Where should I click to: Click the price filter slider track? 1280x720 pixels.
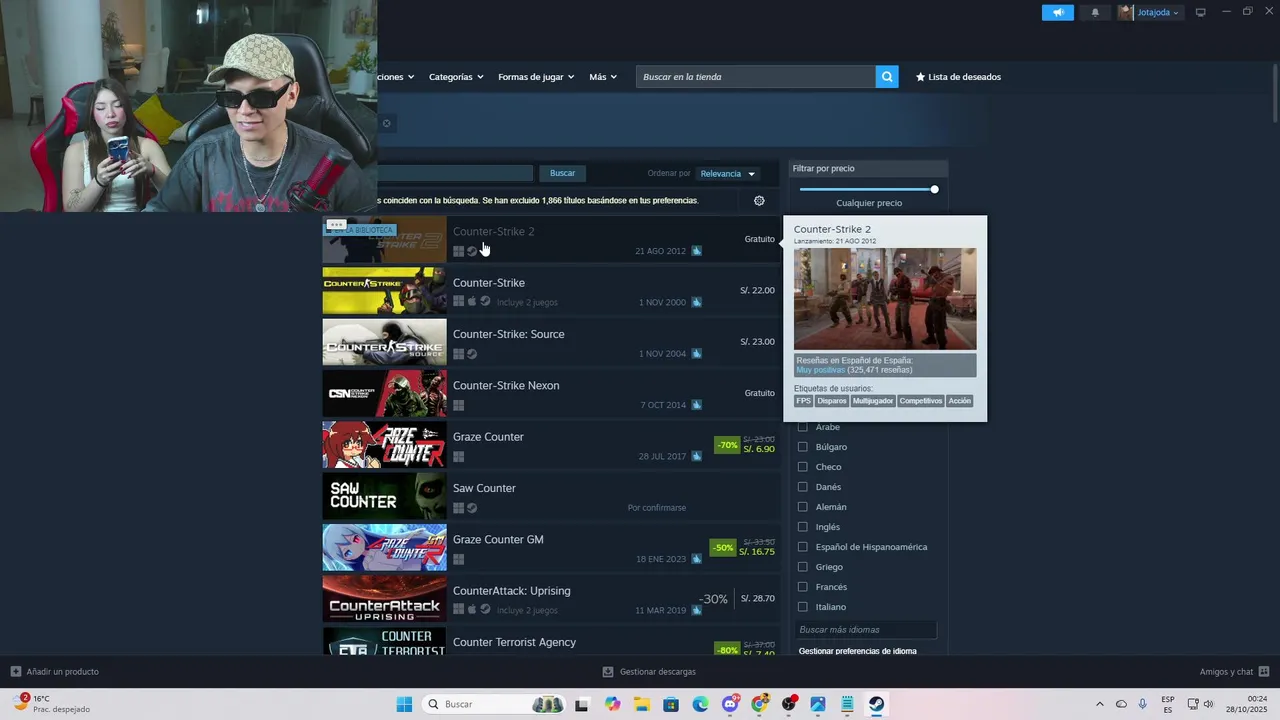867,189
